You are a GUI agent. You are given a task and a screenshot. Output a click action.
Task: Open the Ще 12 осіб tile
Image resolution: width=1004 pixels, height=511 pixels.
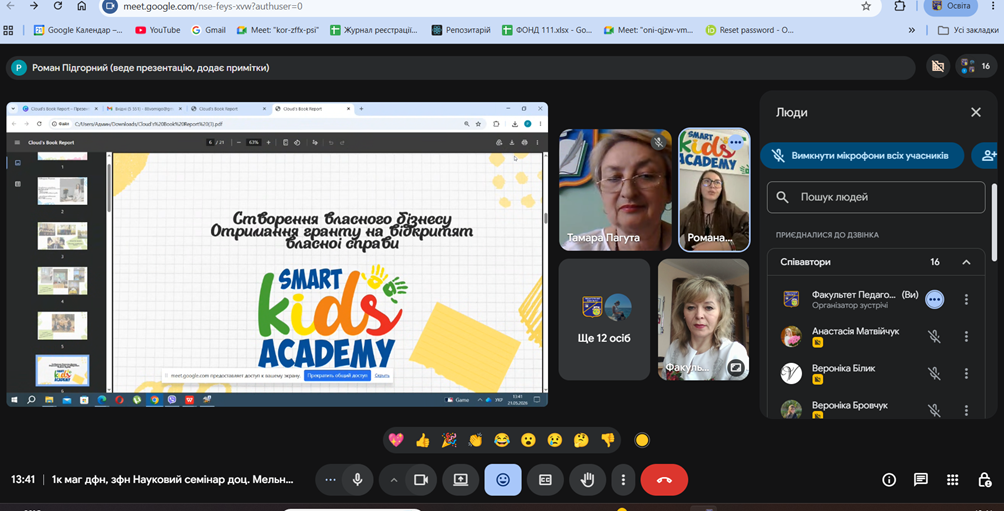tap(604, 320)
